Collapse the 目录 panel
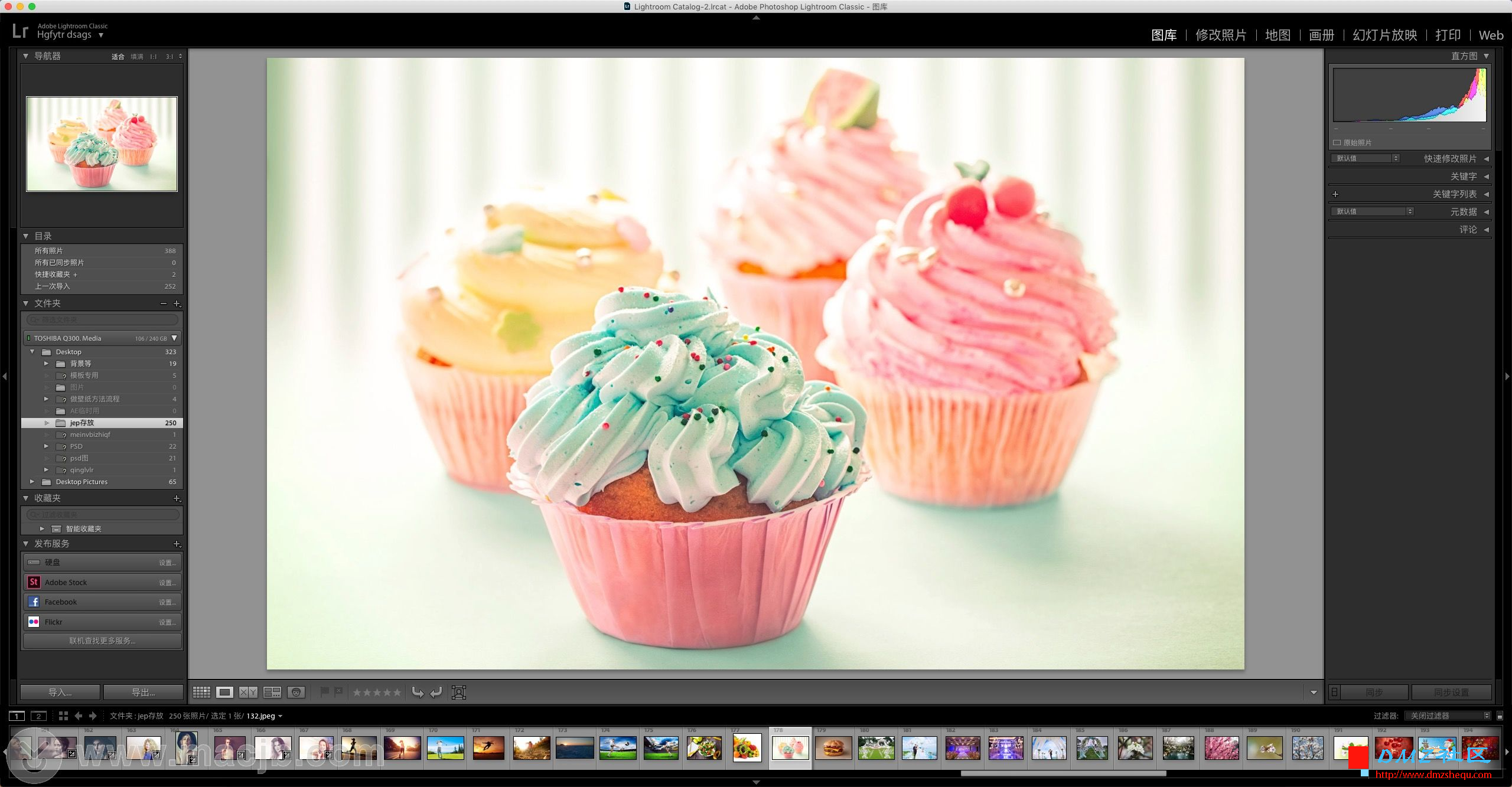The image size is (1512, 787). tap(25, 236)
